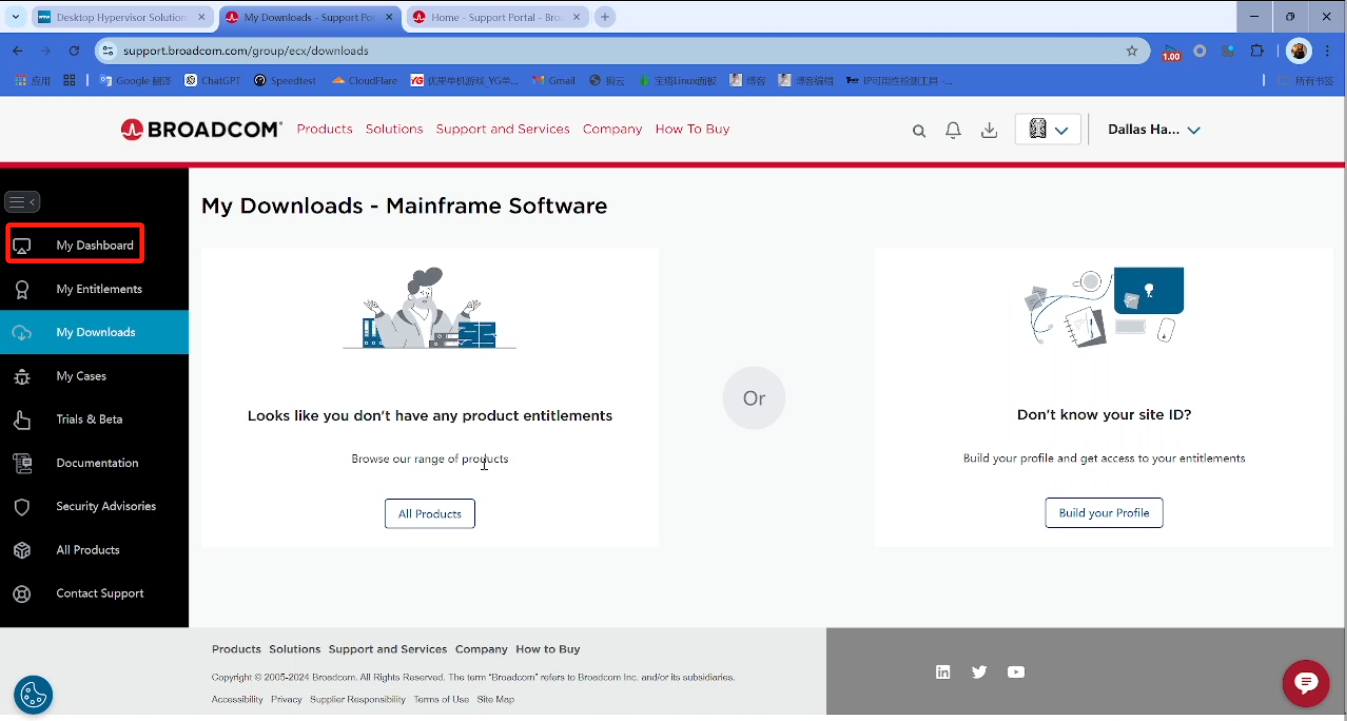Viewport: 1347px width, 721px height.
Task: Switch to Home - Support Portal browser tab
Action: 490,17
